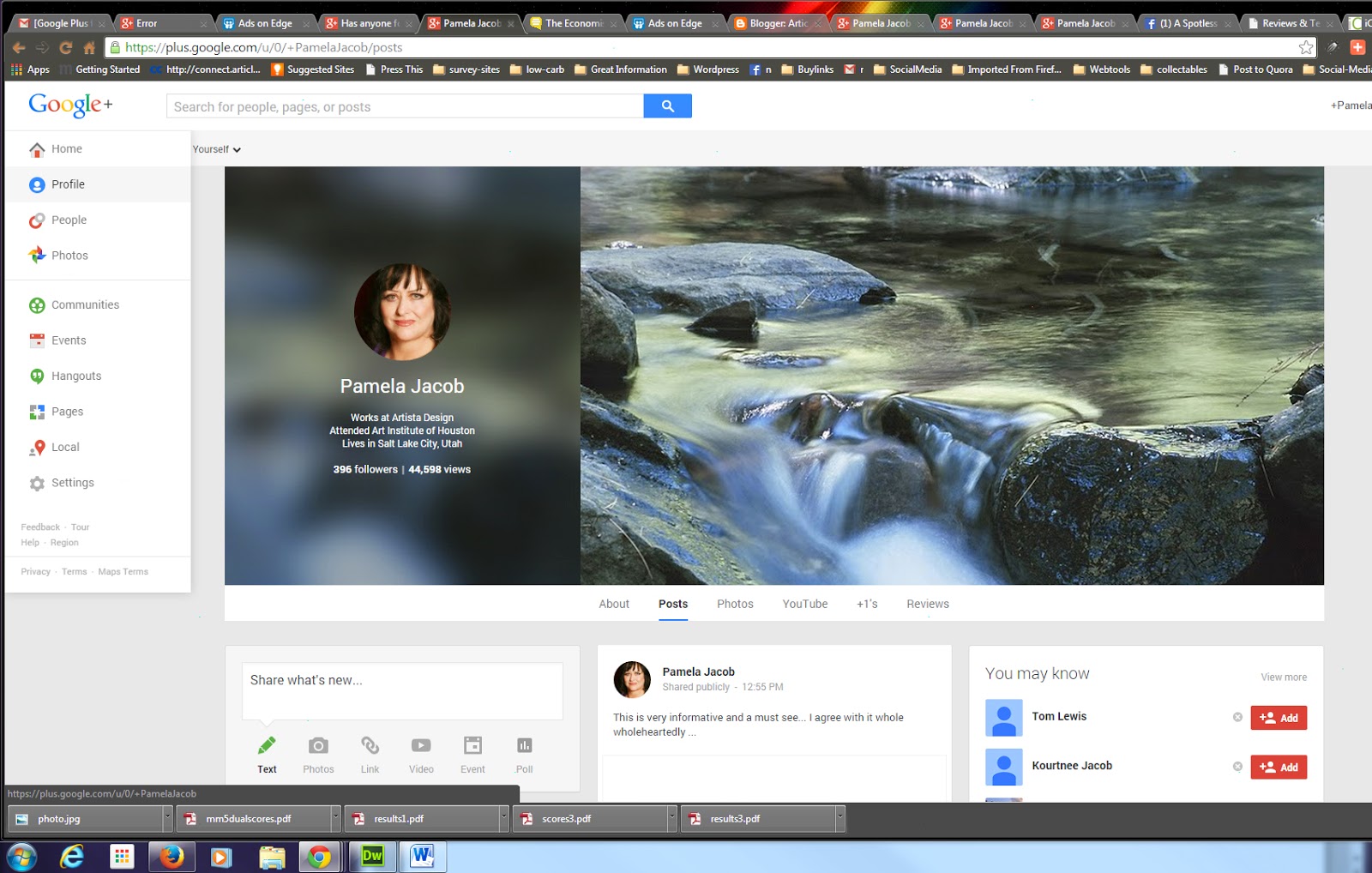Click the blue search magnifier button
The height and width of the screenshot is (873, 1372).
coord(667,106)
